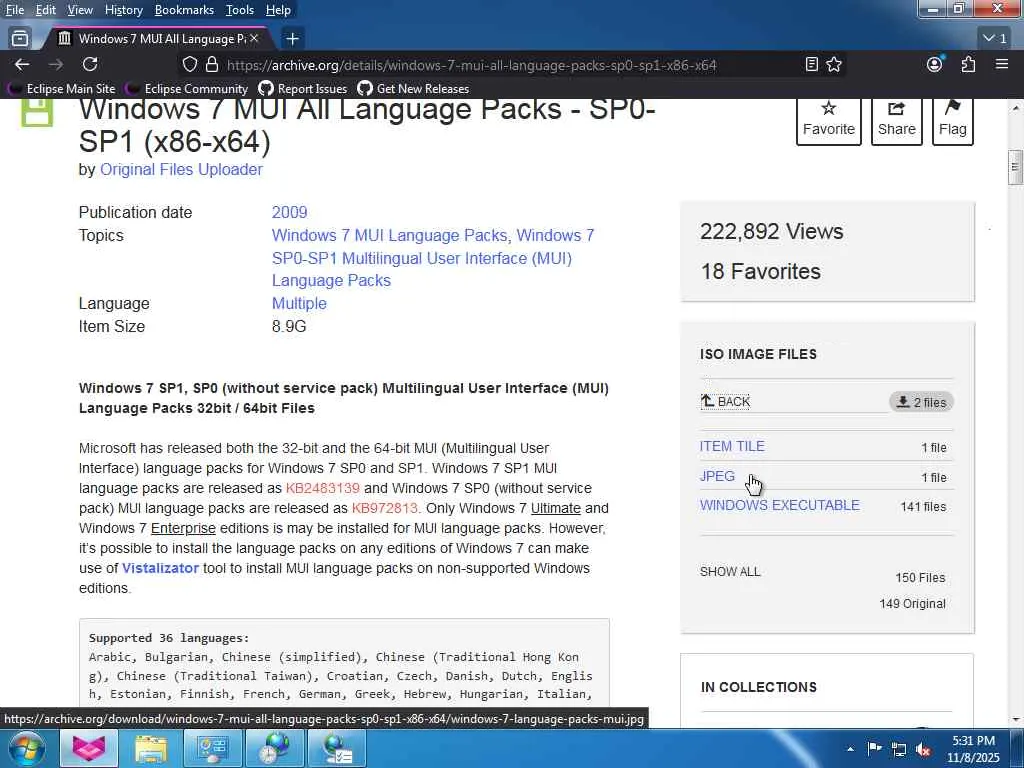
Task: Bookmark this page with star icon
Action: coord(834,64)
